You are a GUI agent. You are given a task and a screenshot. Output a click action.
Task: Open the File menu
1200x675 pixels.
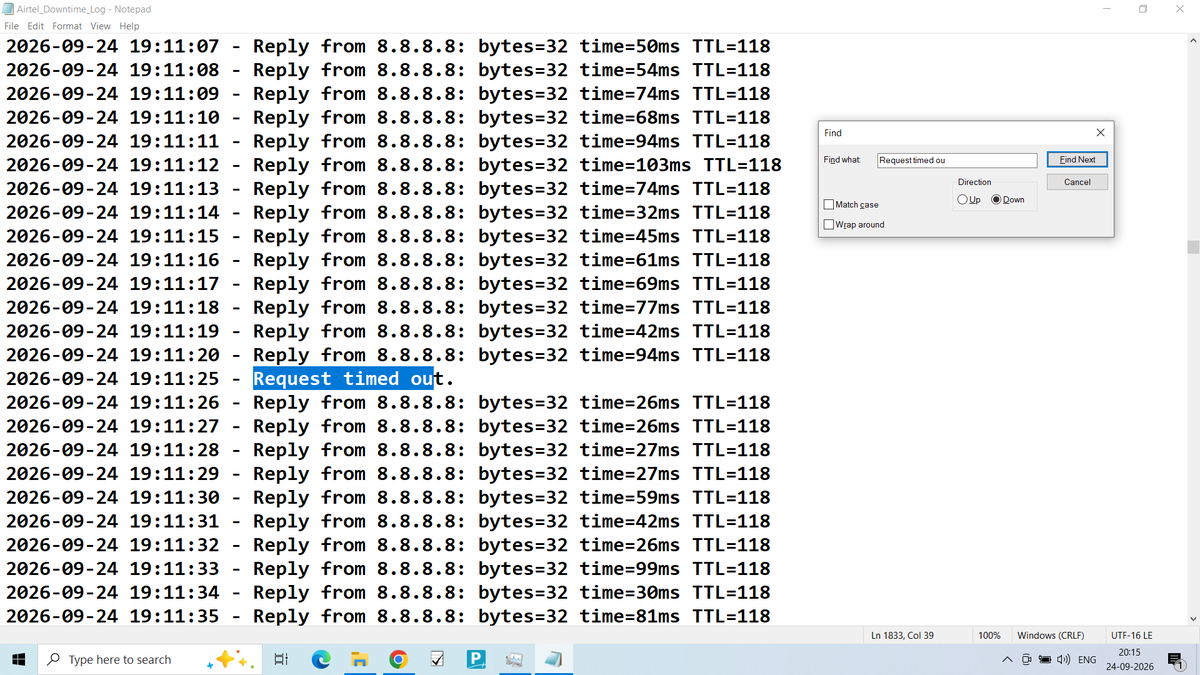coord(12,26)
